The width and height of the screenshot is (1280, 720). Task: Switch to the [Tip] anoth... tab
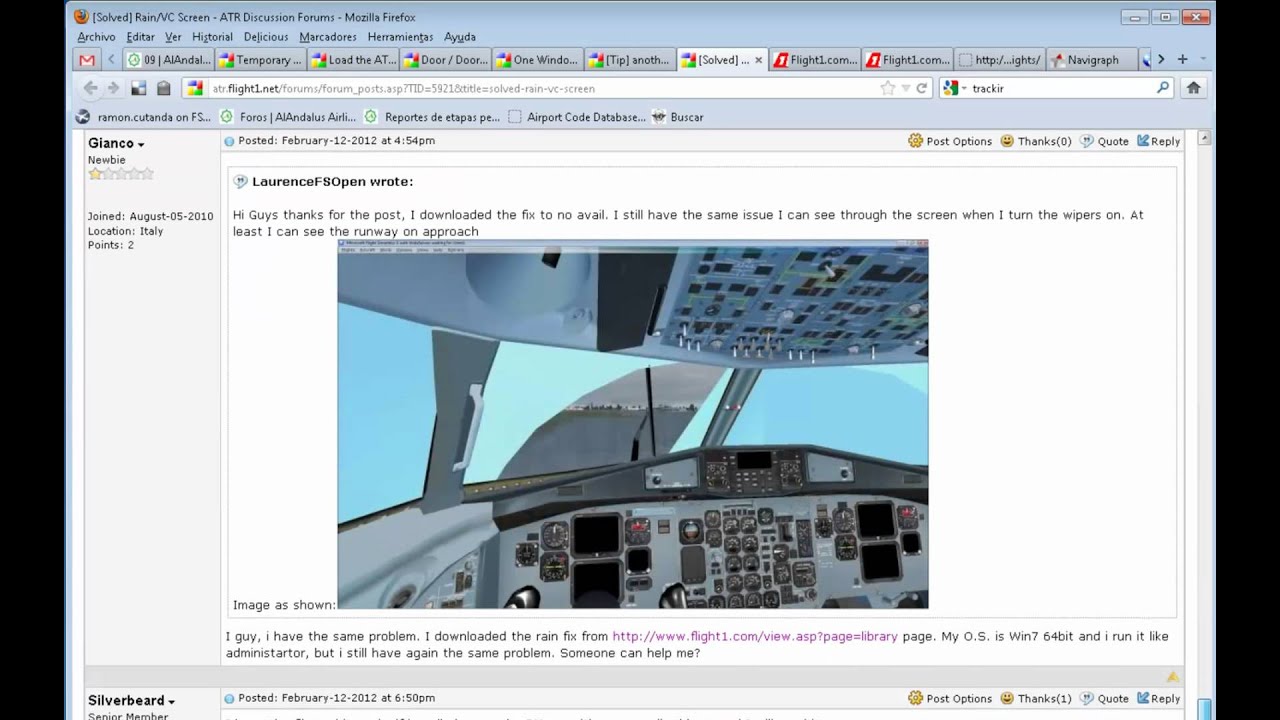pyautogui.click(x=630, y=60)
